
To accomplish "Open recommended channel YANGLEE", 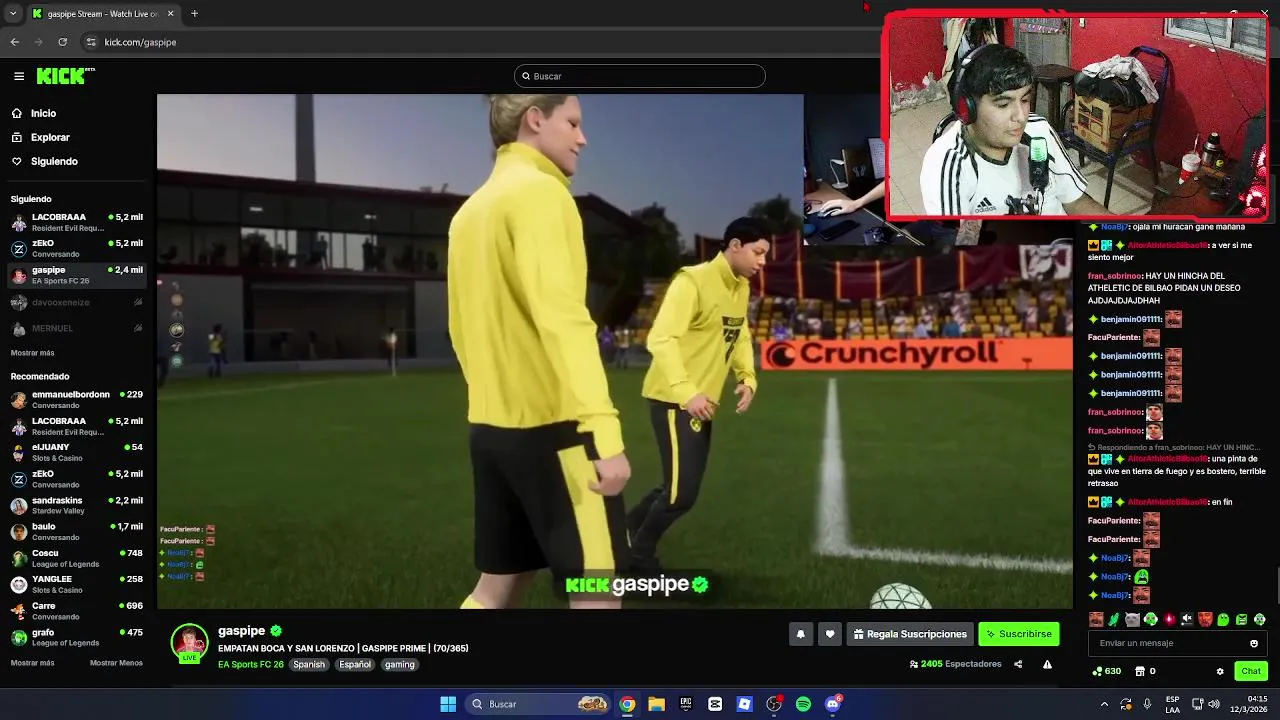I will [78, 584].
